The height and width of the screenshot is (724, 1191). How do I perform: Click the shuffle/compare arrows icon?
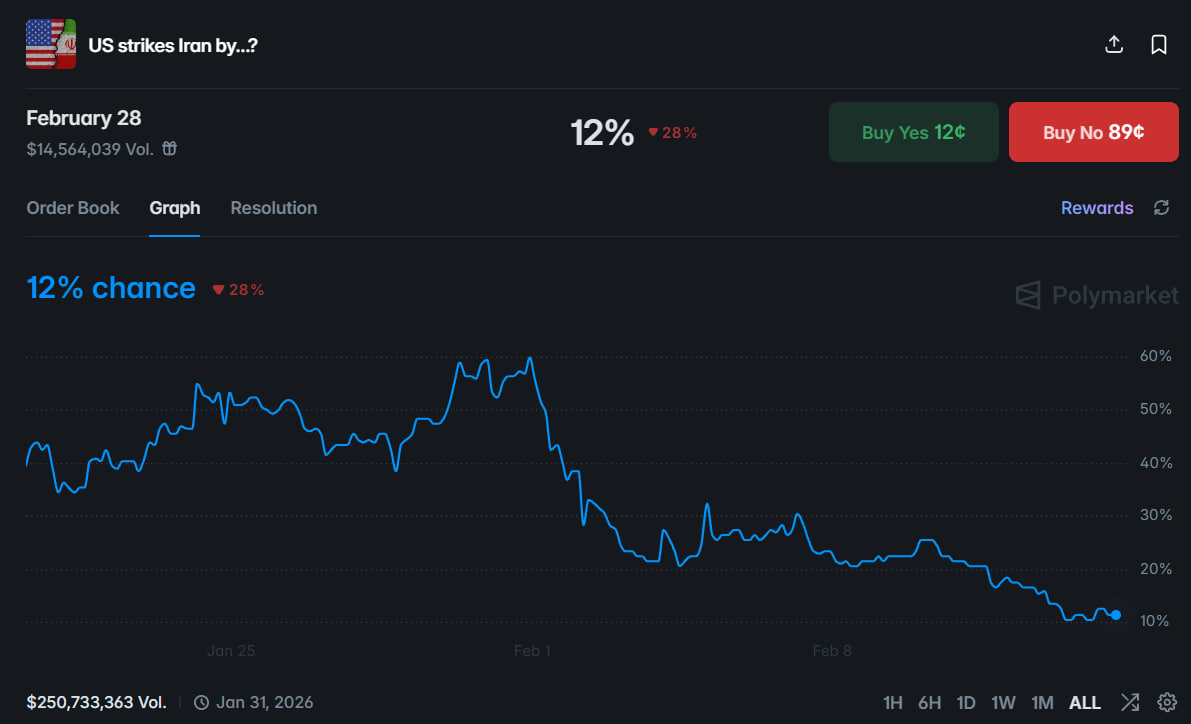click(1130, 702)
